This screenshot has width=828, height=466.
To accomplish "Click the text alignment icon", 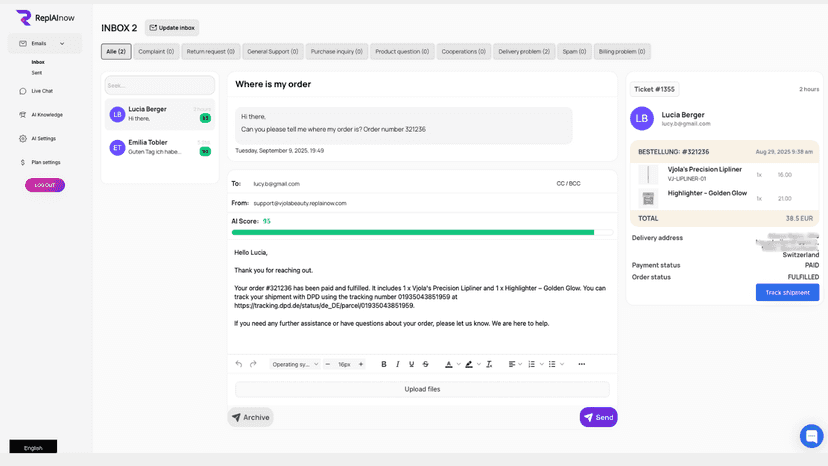I will (511, 364).
